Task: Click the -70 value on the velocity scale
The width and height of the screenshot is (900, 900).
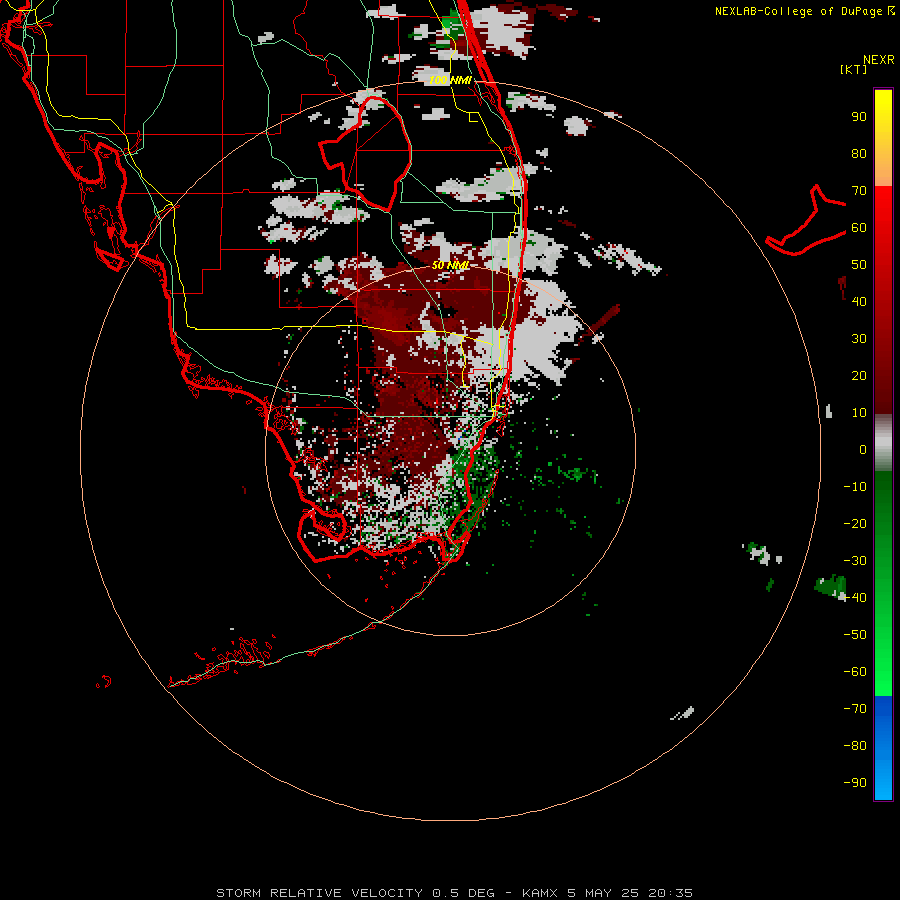Action: 855,708
